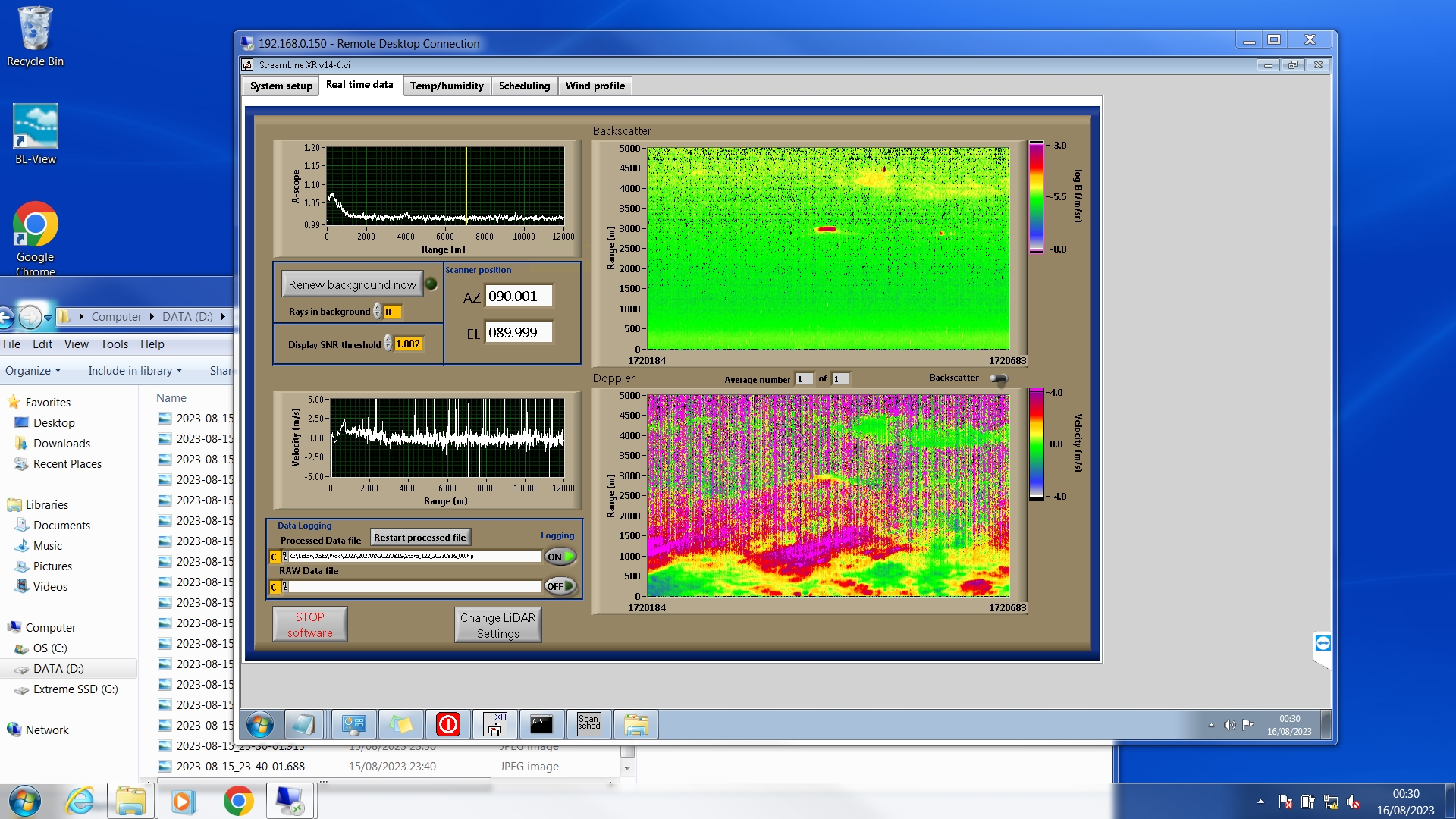Switch to the Wind profile tab
1456x819 pixels.
point(595,86)
